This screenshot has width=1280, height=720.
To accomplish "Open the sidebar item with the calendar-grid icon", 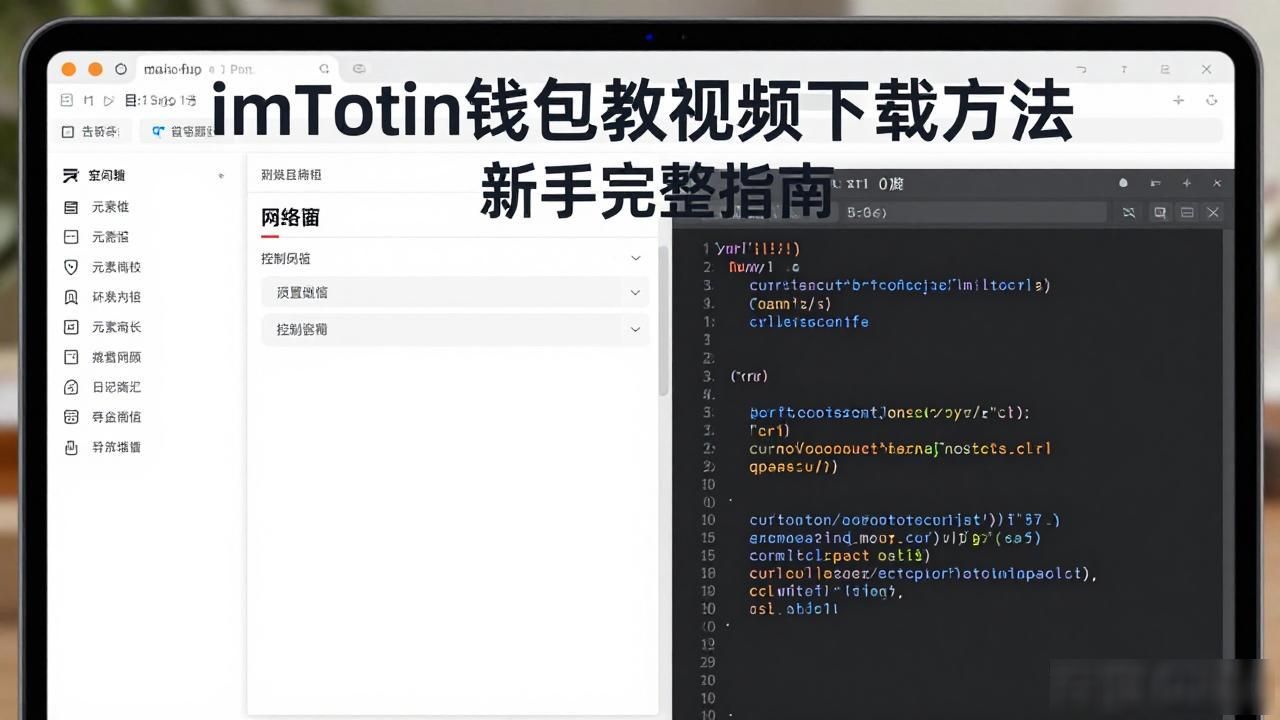I will point(102,417).
